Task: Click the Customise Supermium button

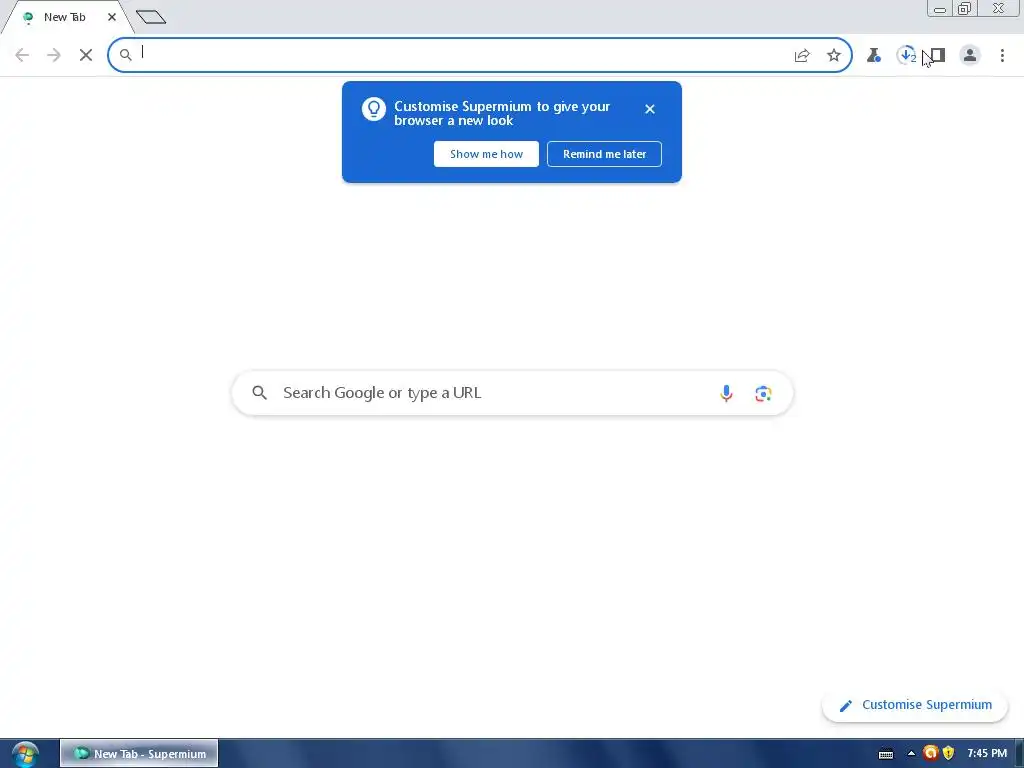Action: point(915,705)
